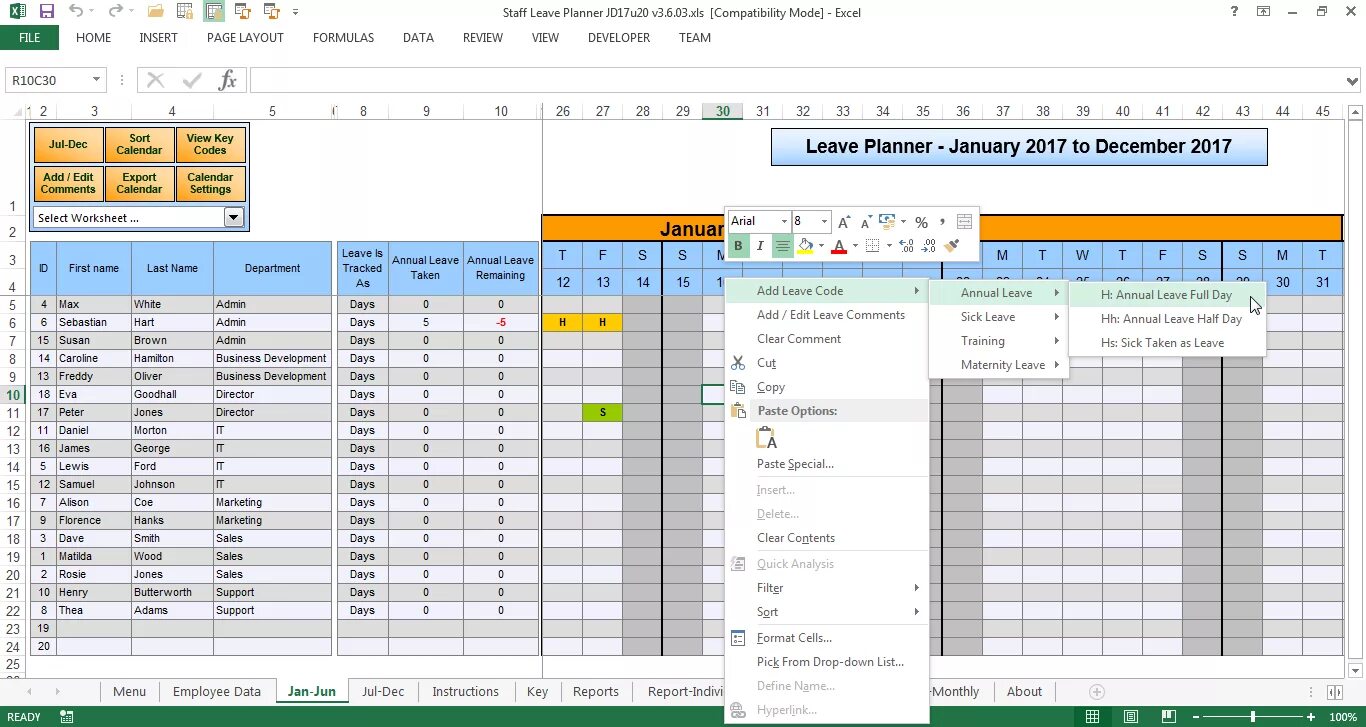The image size is (1366, 727).
Task: Click the Increase Font Size icon in mini toolbar
Action: (x=844, y=222)
